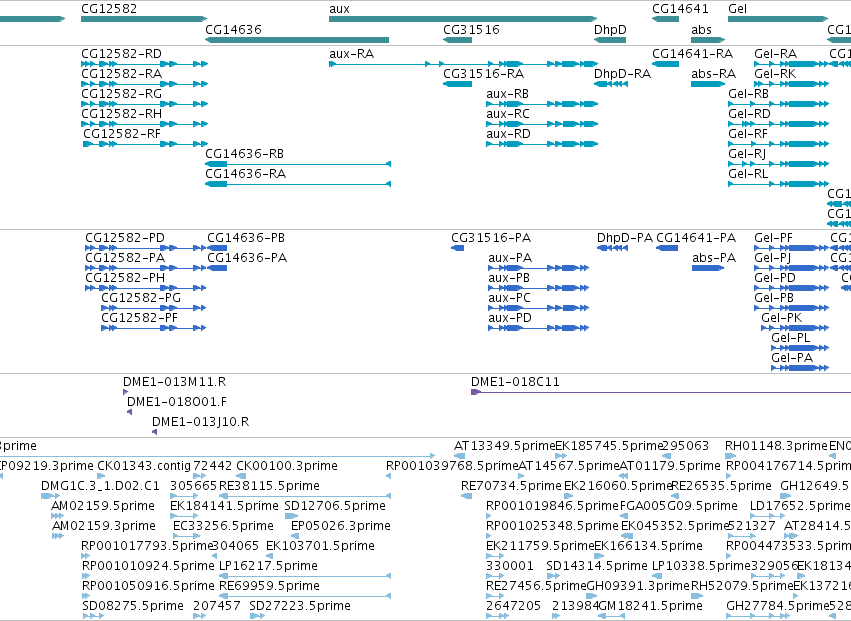Select protein Gel-PL

pos(791,338)
